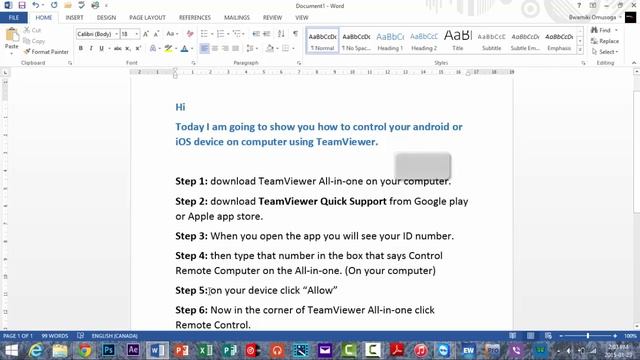Screen dimensions: 640x360
Task: Switch to the REFERENCES tab
Action: tap(195, 18)
